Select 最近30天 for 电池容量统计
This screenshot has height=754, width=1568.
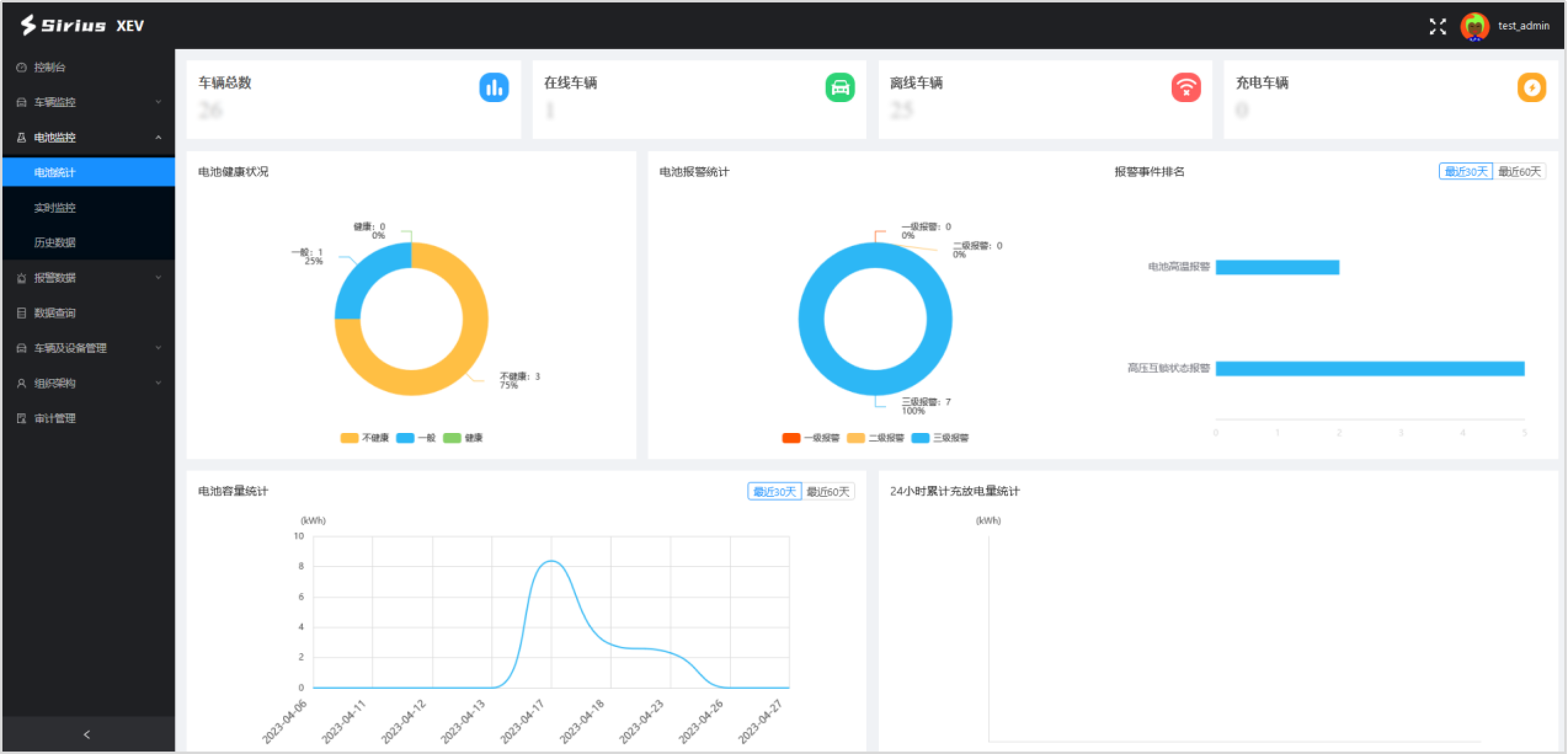click(775, 491)
